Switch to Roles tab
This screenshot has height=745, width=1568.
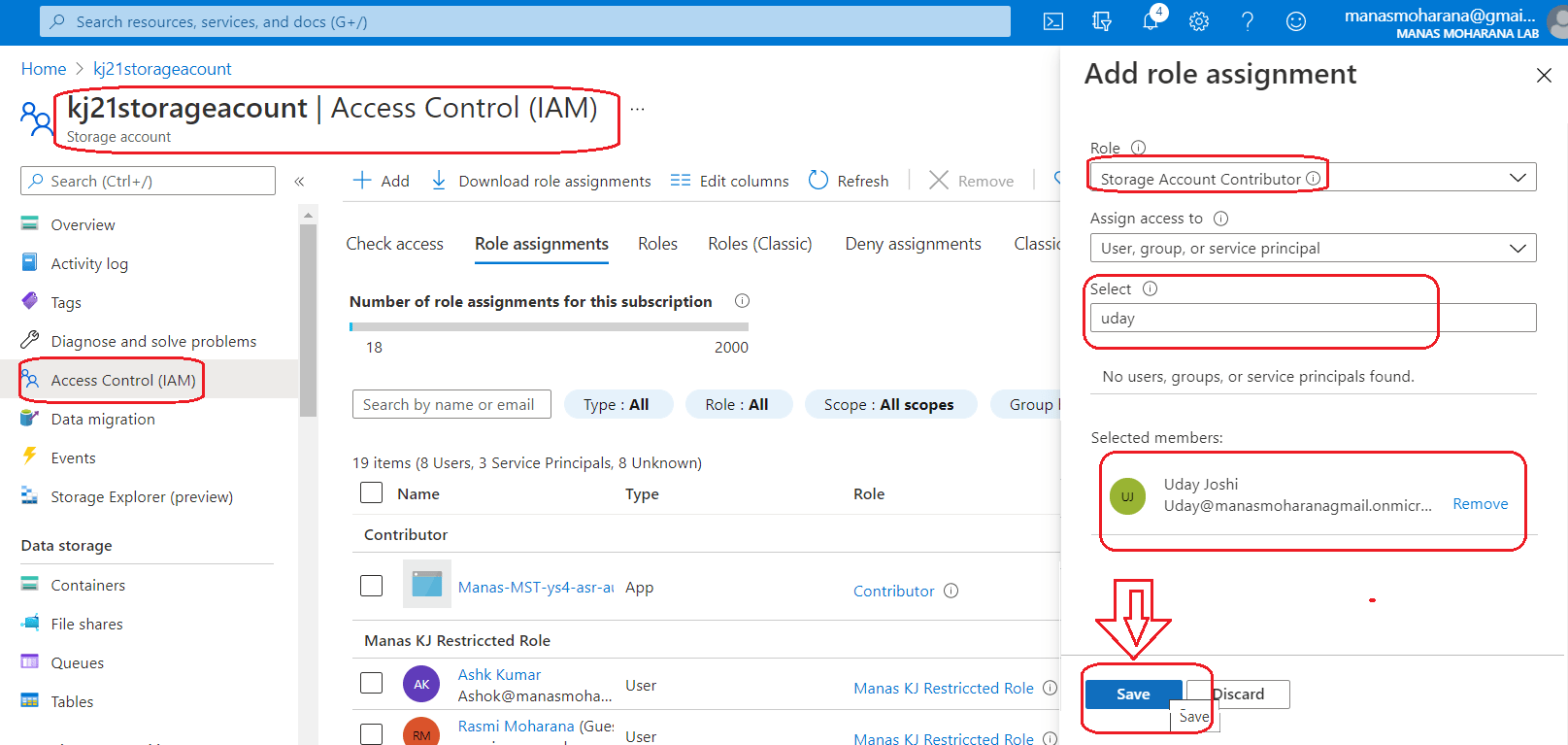657,244
